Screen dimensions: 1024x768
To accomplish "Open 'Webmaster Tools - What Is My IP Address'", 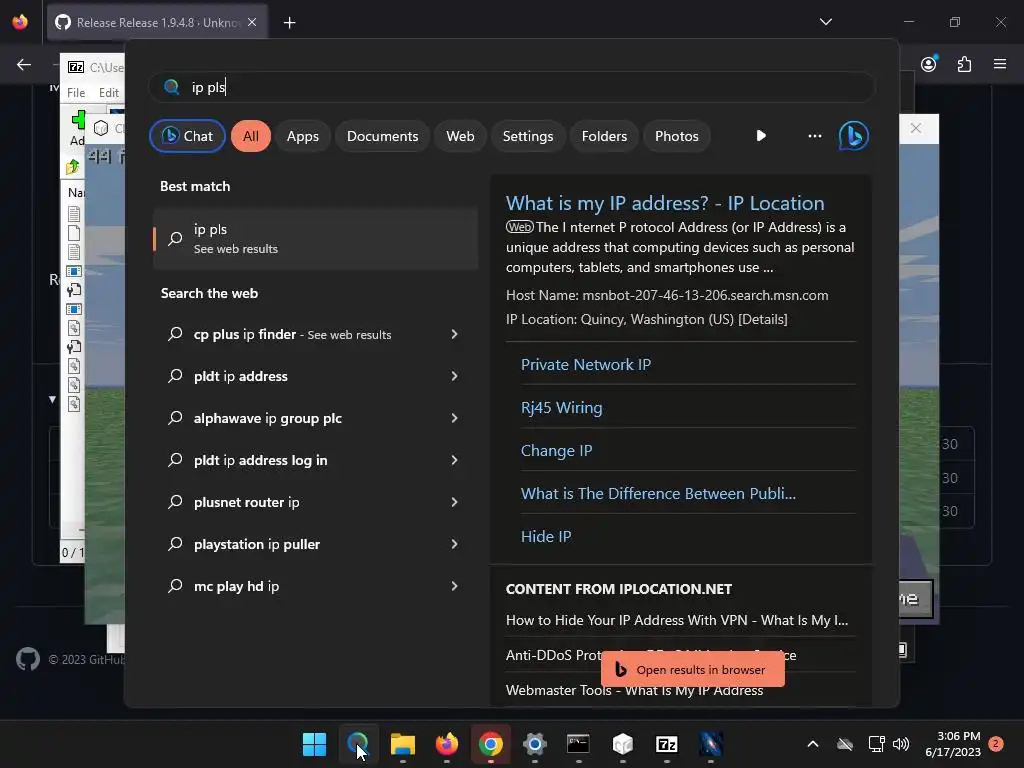I will [634, 690].
